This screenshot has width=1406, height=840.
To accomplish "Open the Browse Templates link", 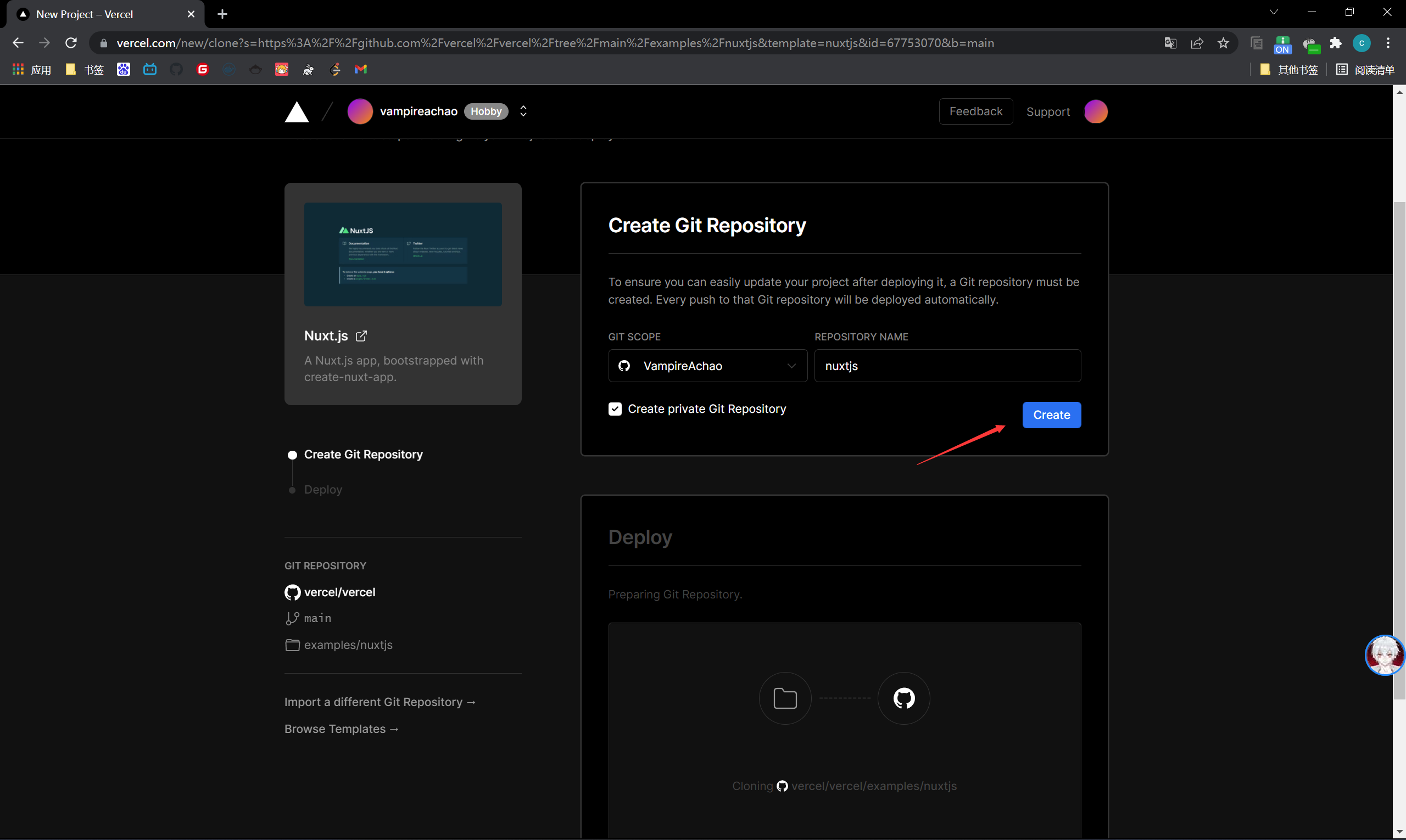I will coord(342,729).
